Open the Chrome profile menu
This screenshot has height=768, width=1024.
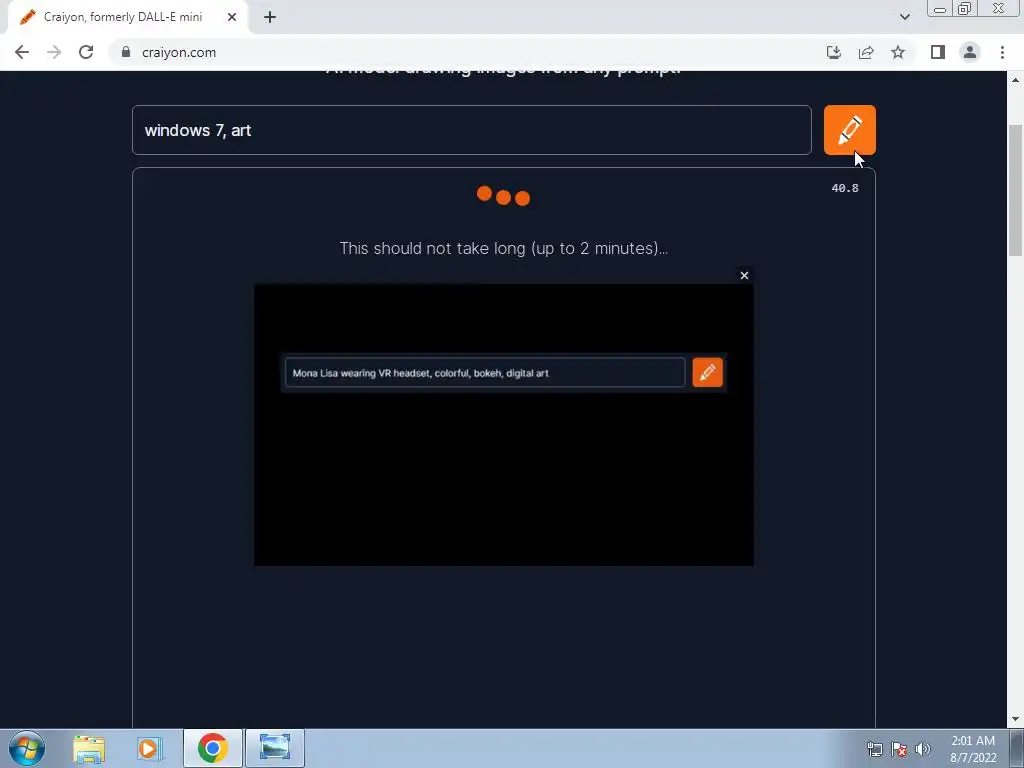(x=970, y=52)
